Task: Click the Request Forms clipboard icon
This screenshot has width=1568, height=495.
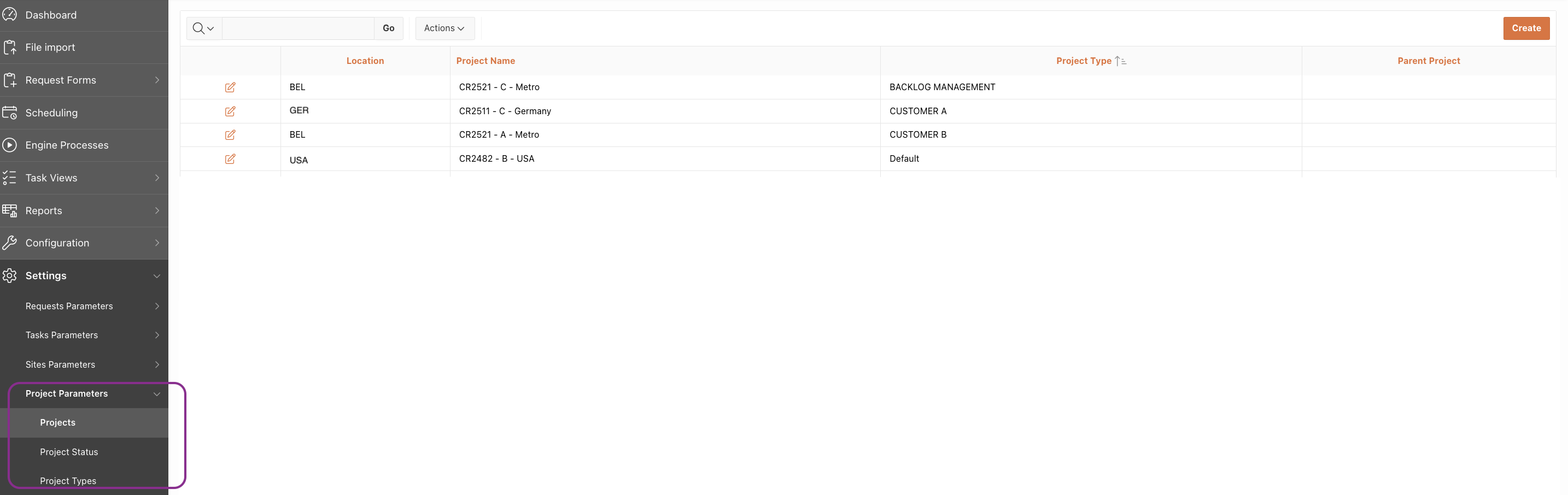Action: point(10,80)
